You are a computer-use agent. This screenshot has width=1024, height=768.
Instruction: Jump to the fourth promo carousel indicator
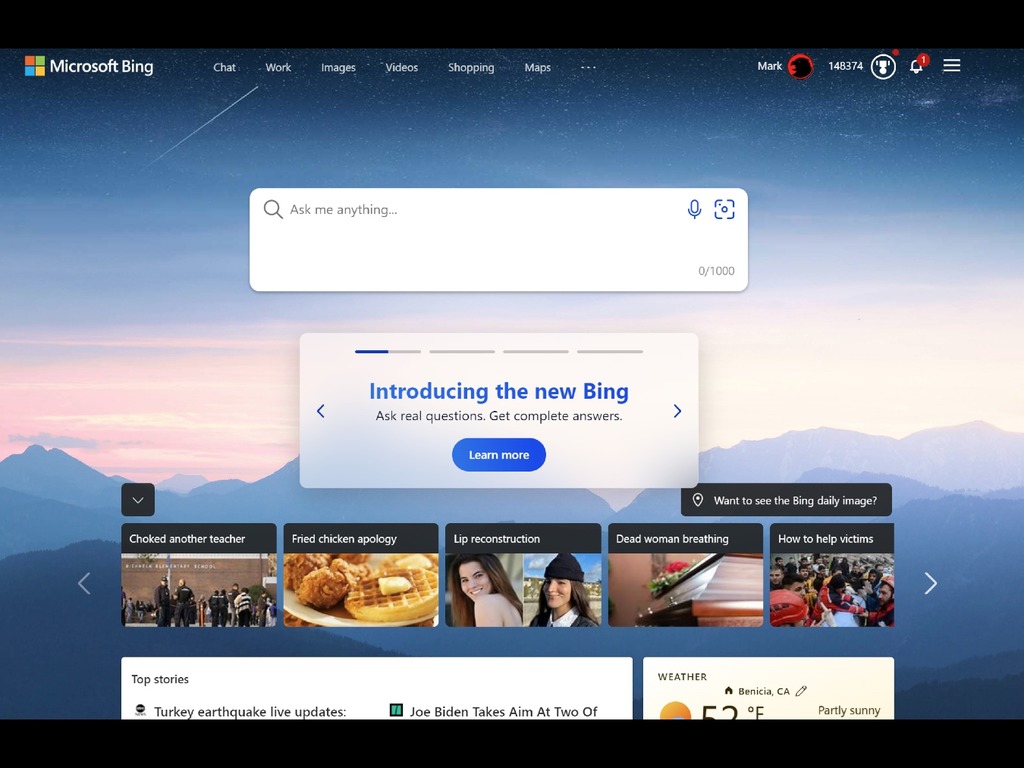tap(610, 351)
